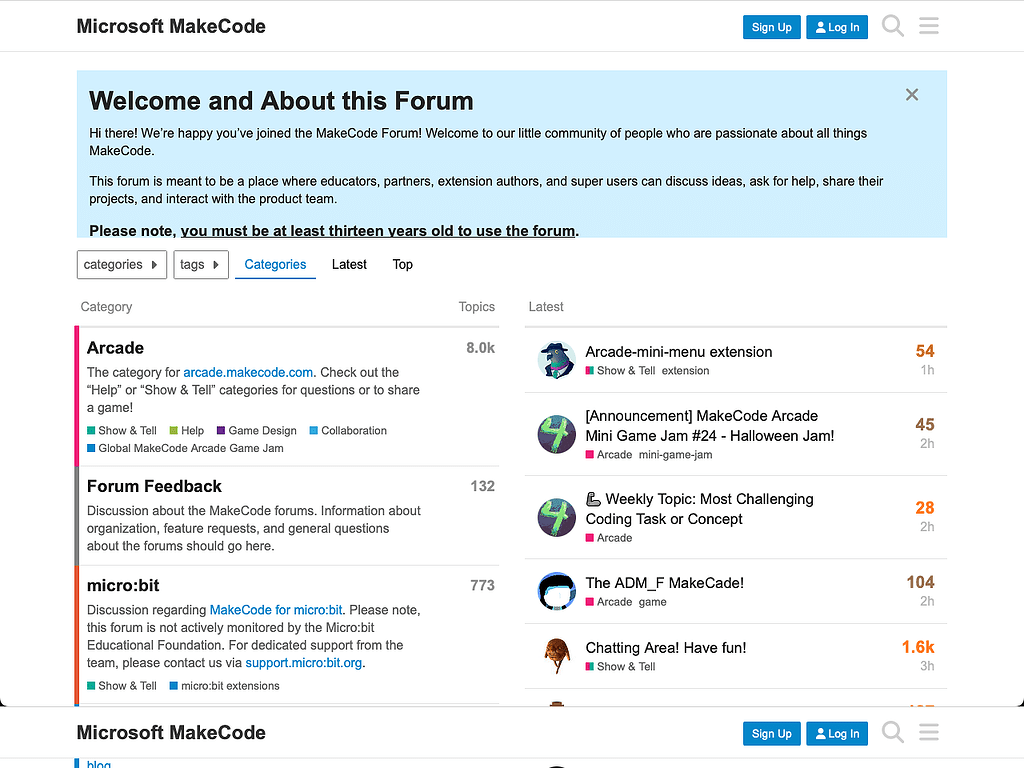This screenshot has height=768, width=1024.
Task: Use the footer search icon
Action: point(892,732)
